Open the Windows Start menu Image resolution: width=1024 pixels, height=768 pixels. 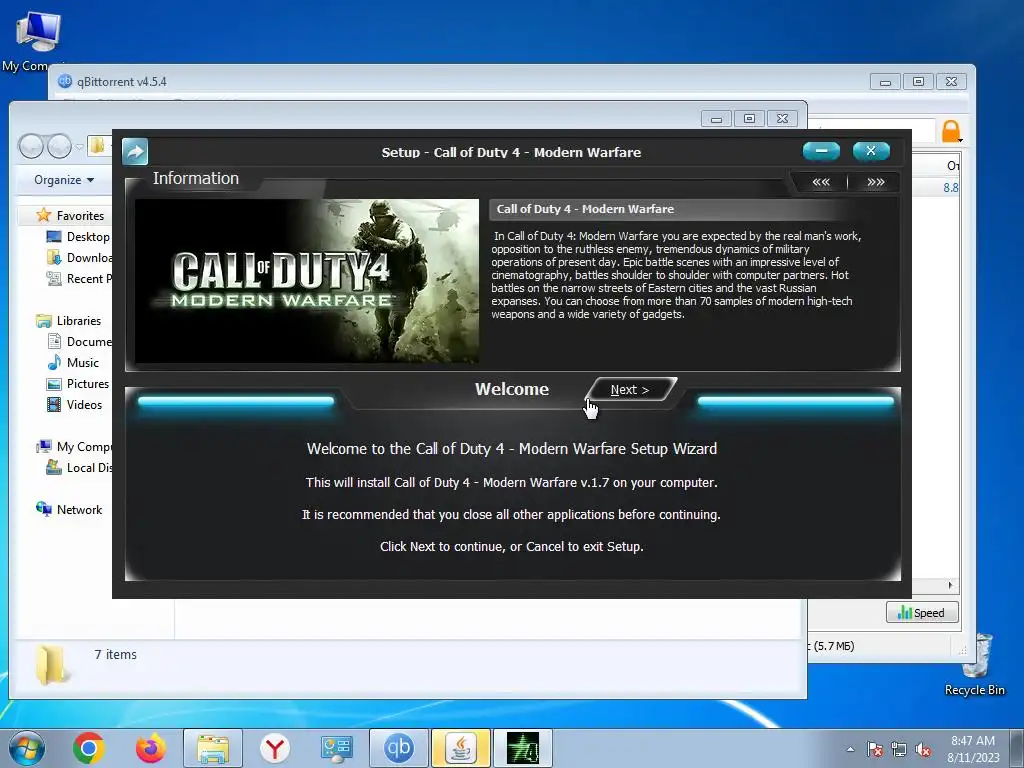tap(27, 748)
